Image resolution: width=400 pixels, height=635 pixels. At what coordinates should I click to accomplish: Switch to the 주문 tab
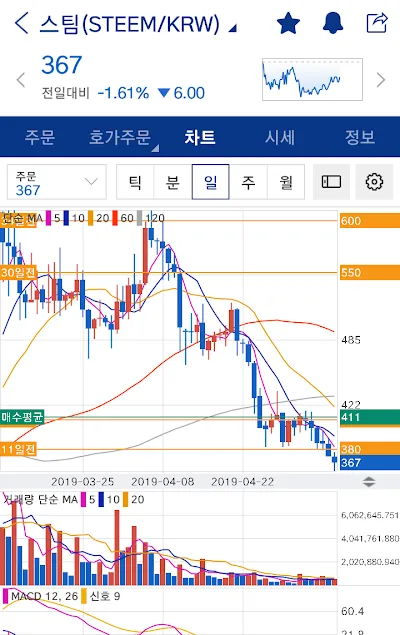[x=40, y=137]
